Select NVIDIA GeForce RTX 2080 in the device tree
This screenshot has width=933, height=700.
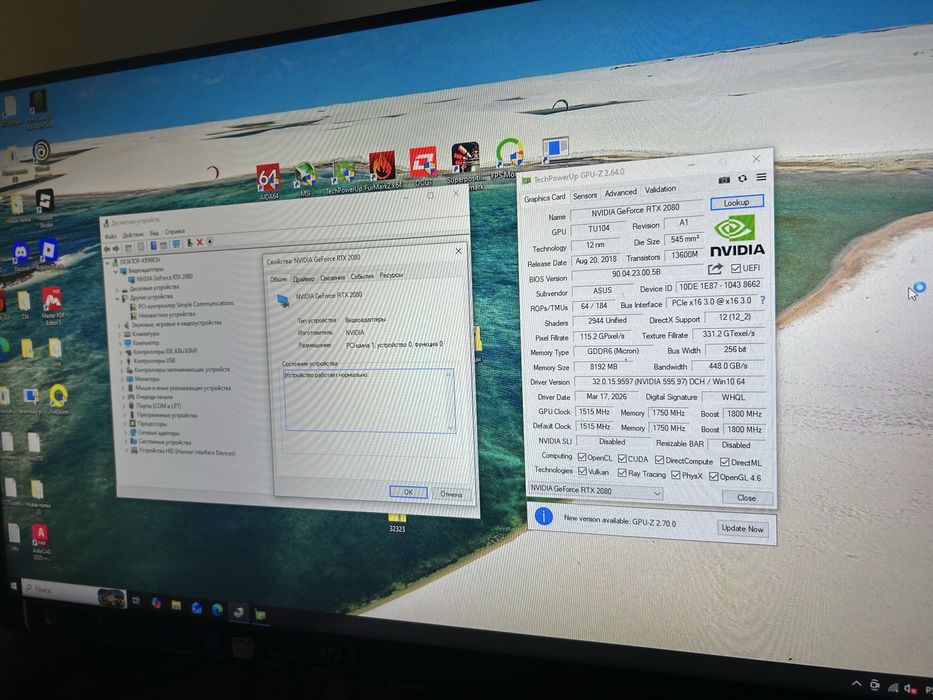point(164,278)
